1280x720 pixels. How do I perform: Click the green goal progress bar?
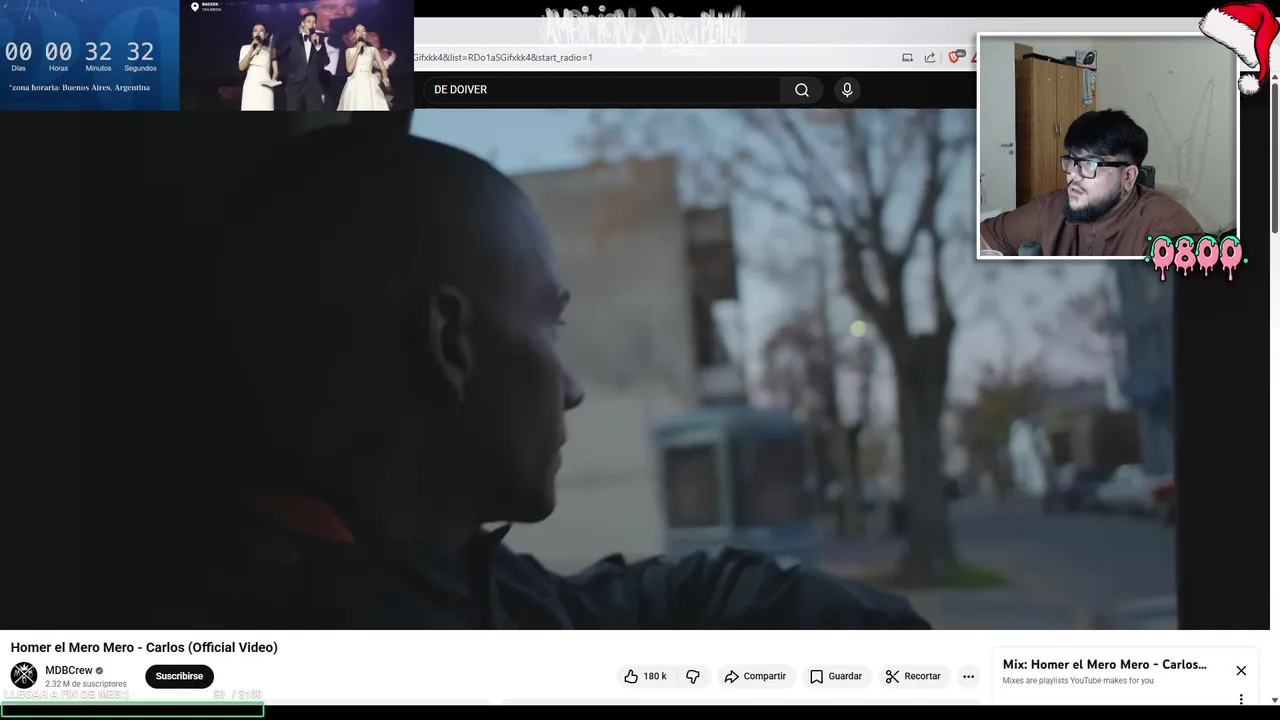coord(132,710)
